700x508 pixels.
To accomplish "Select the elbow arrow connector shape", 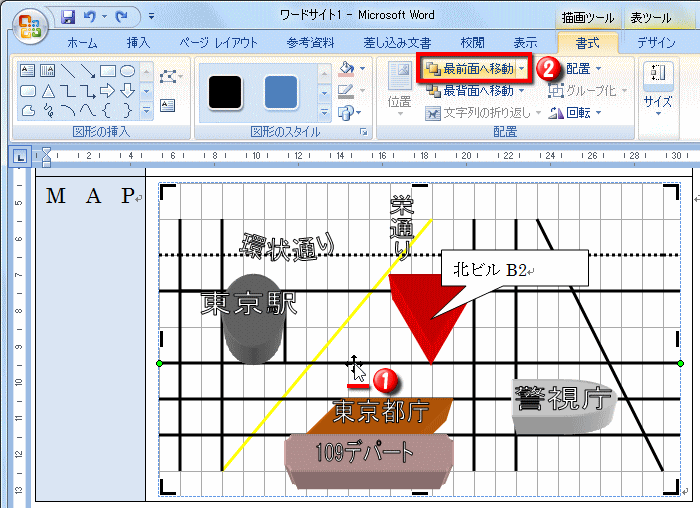I will pyautogui.click(x=88, y=91).
